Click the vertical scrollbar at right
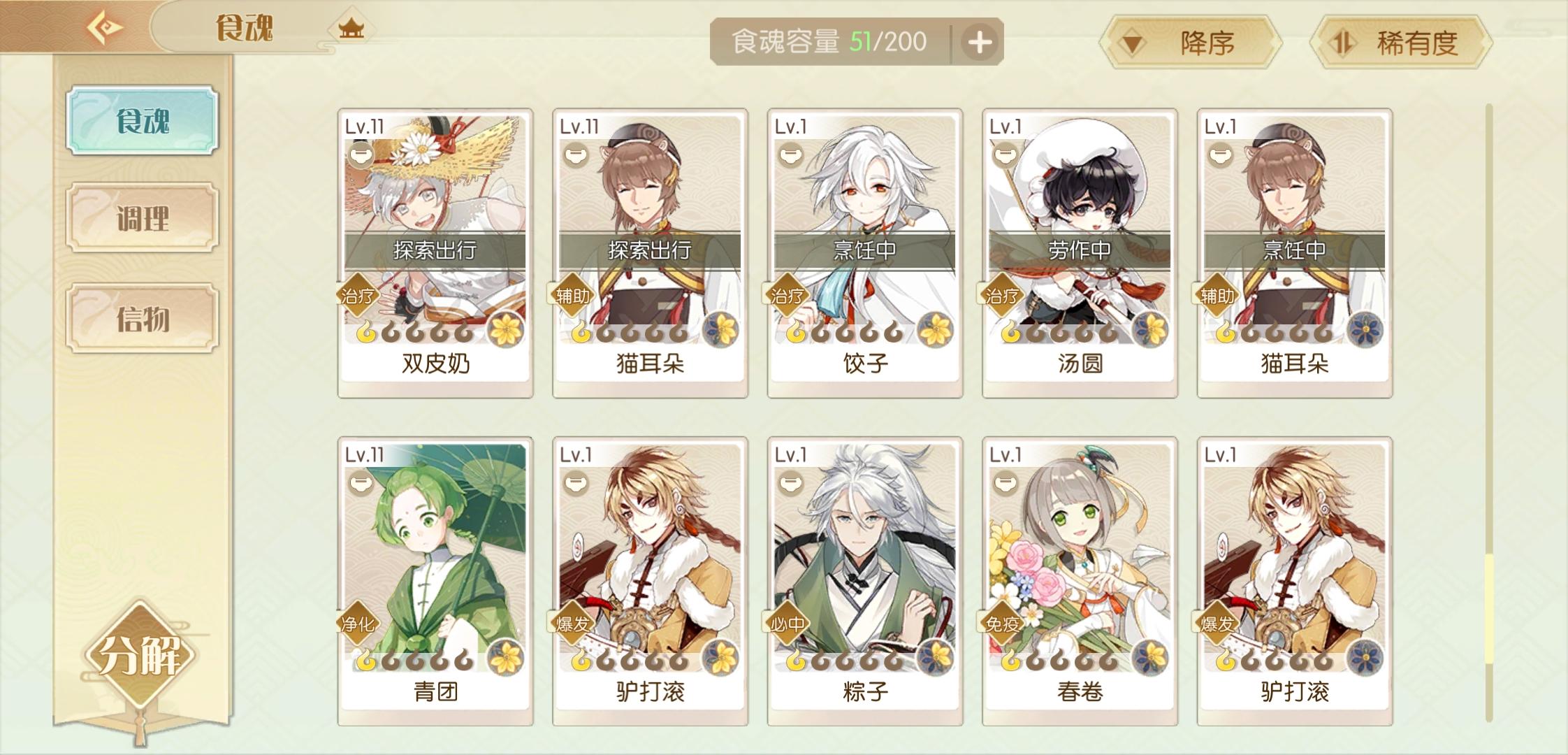The height and width of the screenshot is (755, 1568). pyautogui.click(x=1489, y=412)
